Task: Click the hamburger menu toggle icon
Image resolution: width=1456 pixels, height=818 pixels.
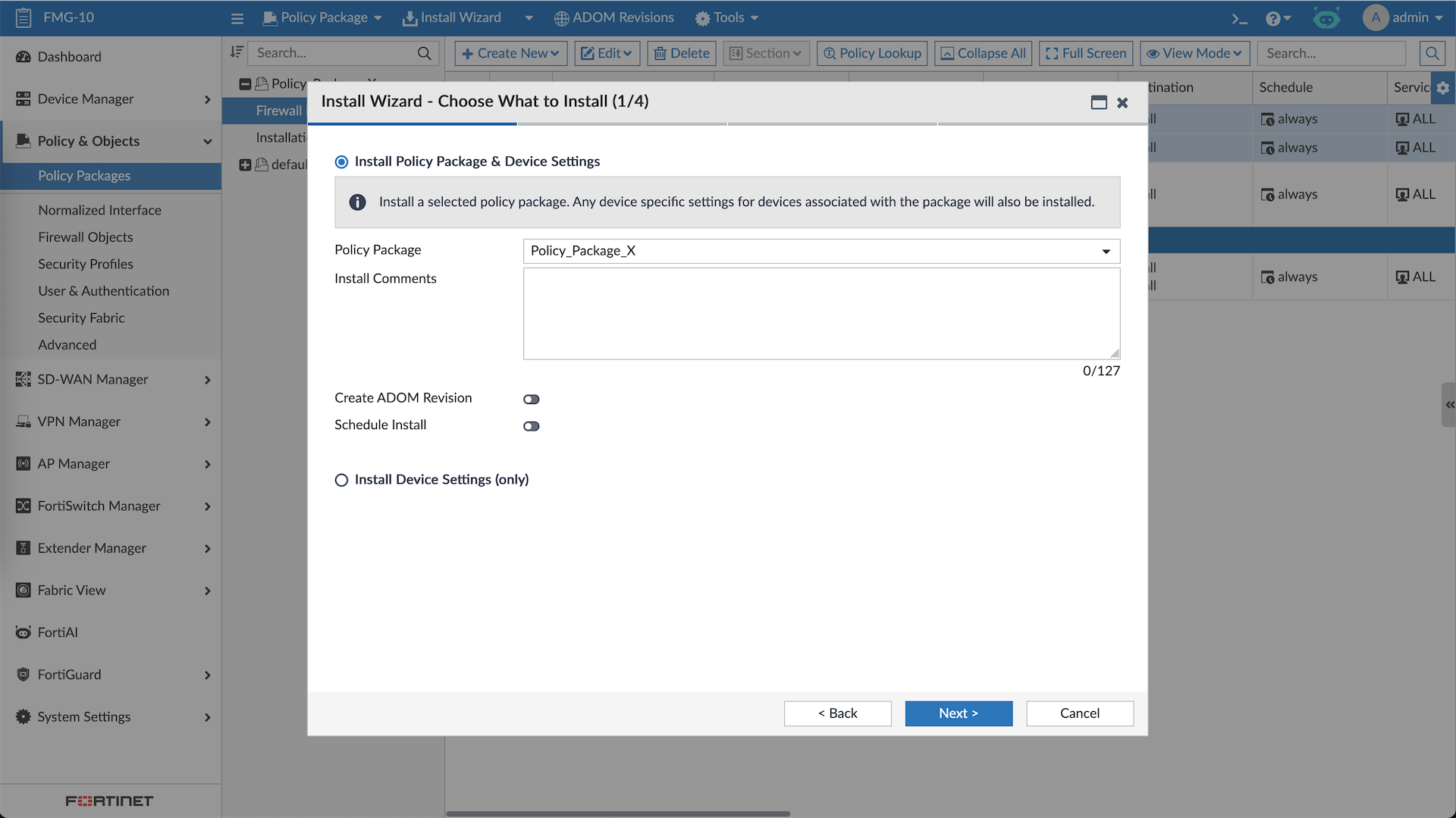Action: point(237,18)
